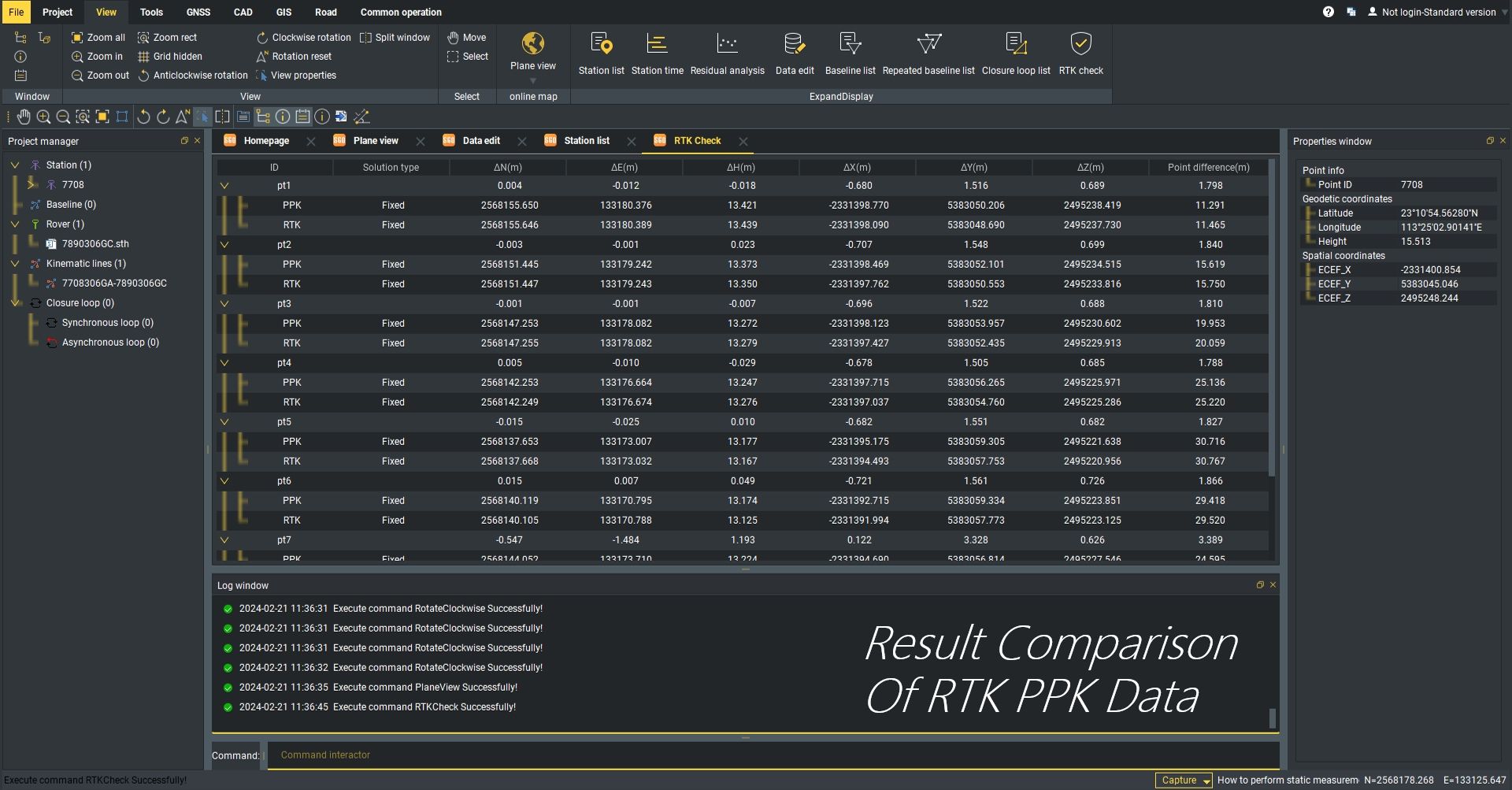The width and height of the screenshot is (1512, 790).
Task: Collapse the Station (1) tree node
Action: point(15,165)
